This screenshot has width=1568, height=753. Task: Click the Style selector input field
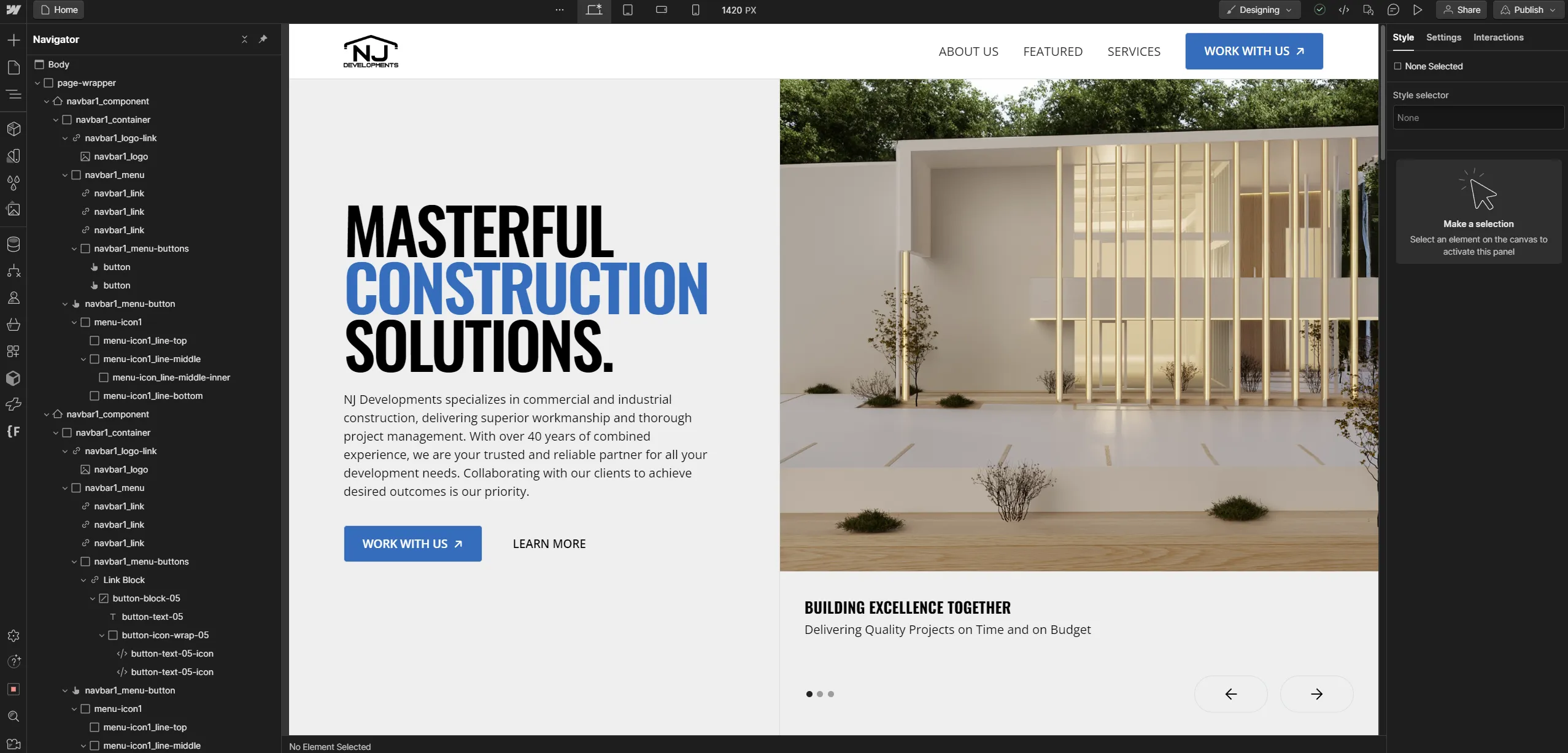tap(1478, 118)
